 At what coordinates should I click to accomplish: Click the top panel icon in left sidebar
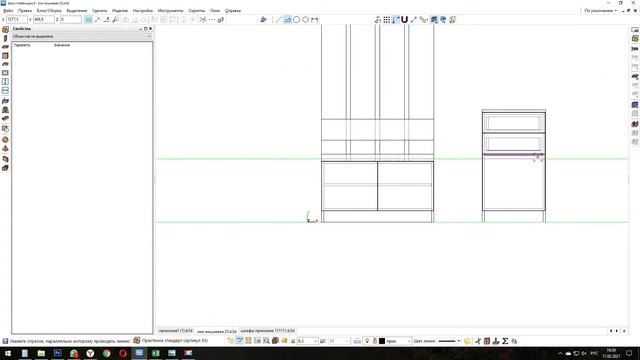tap(5, 30)
